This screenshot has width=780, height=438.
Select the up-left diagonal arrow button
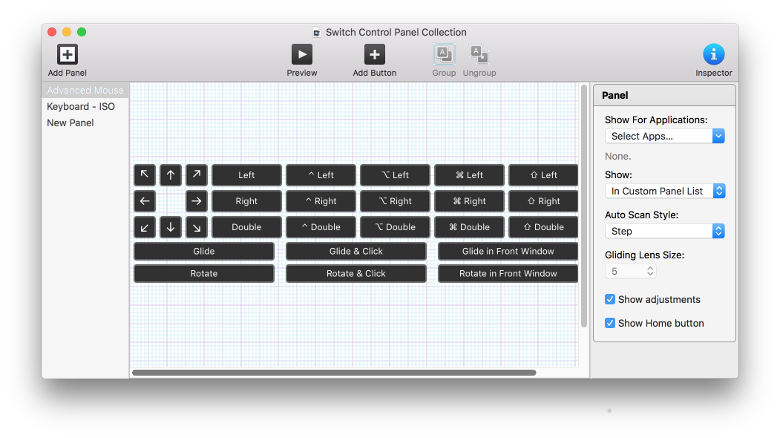[145, 175]
